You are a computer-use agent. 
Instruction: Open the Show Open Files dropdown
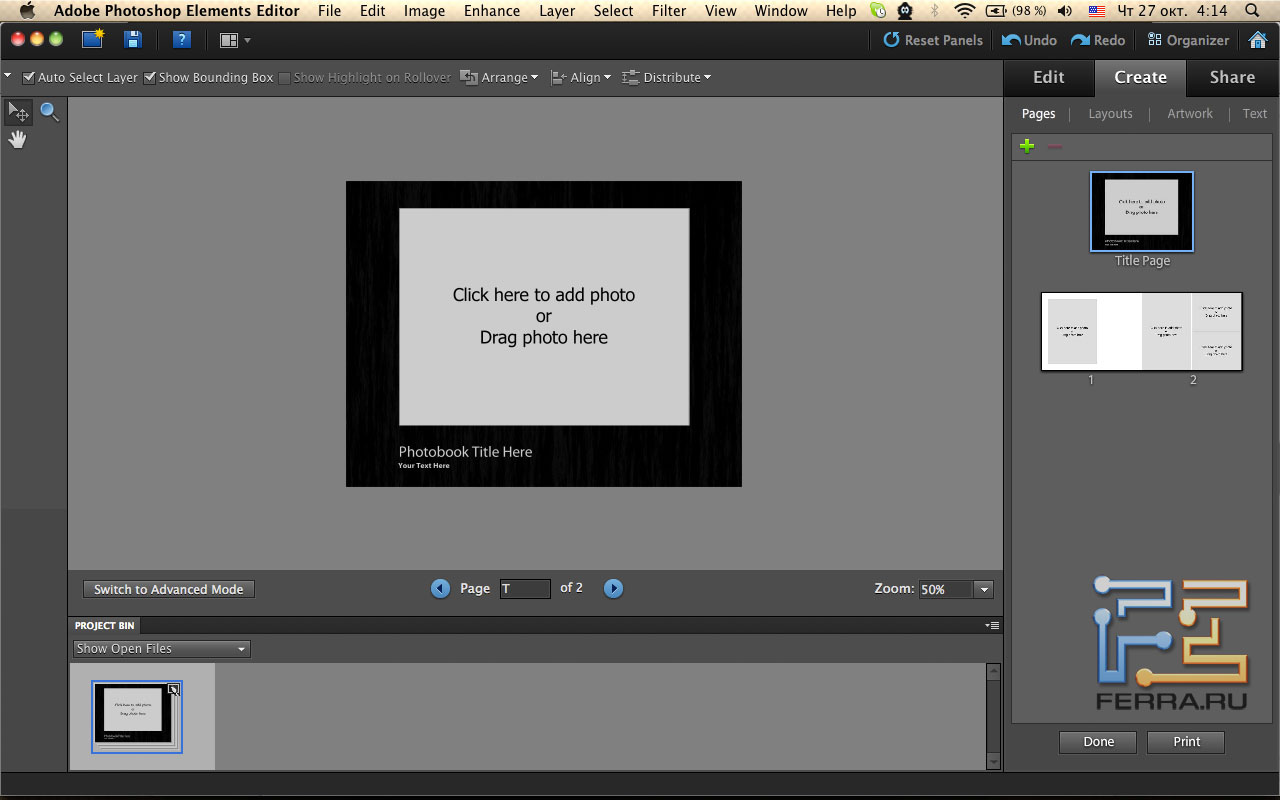point(162,649)
